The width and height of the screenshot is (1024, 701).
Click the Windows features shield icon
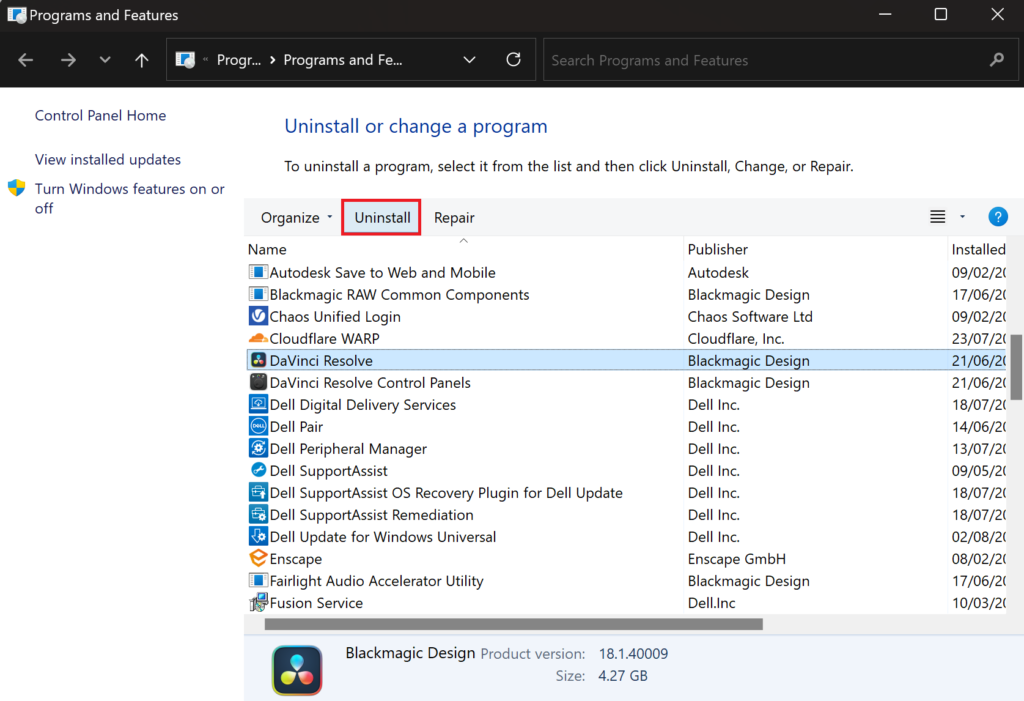[x=16, y=189]
